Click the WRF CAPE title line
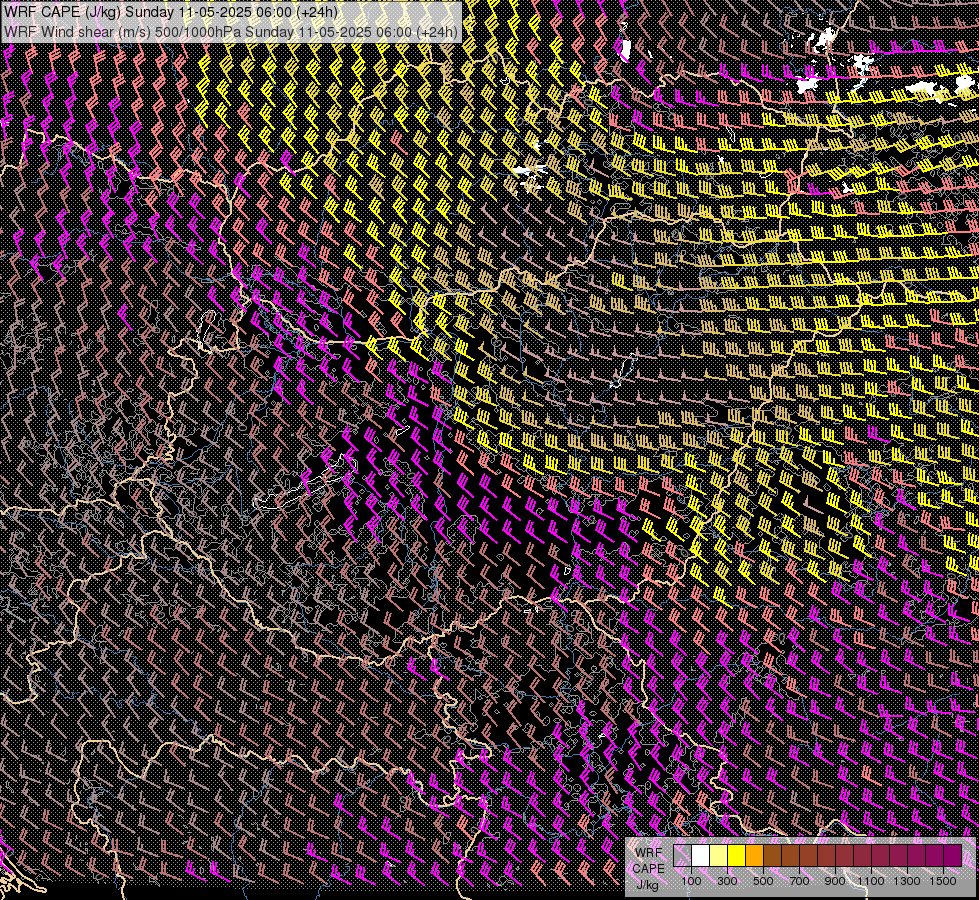This screenshot has width=979, height=900. tap(170, 11)
